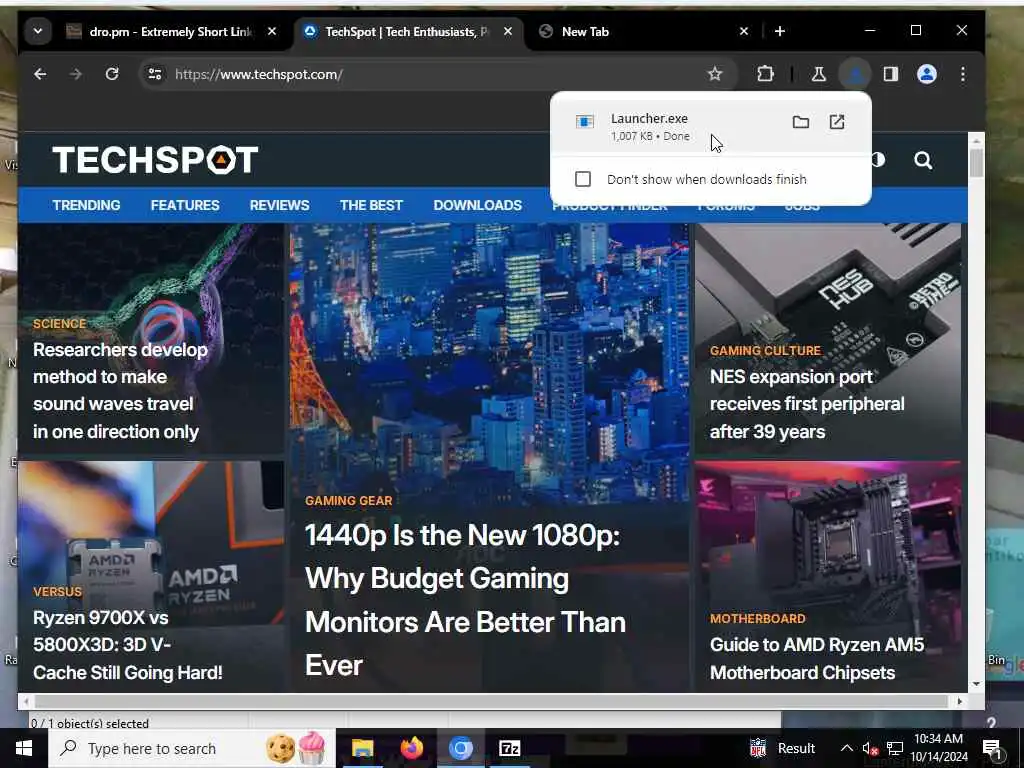Image resolution: width=1024 pixels, height=768 pixels.
Task: Open the Extensions puzzle icon
Action: [765, 74]
